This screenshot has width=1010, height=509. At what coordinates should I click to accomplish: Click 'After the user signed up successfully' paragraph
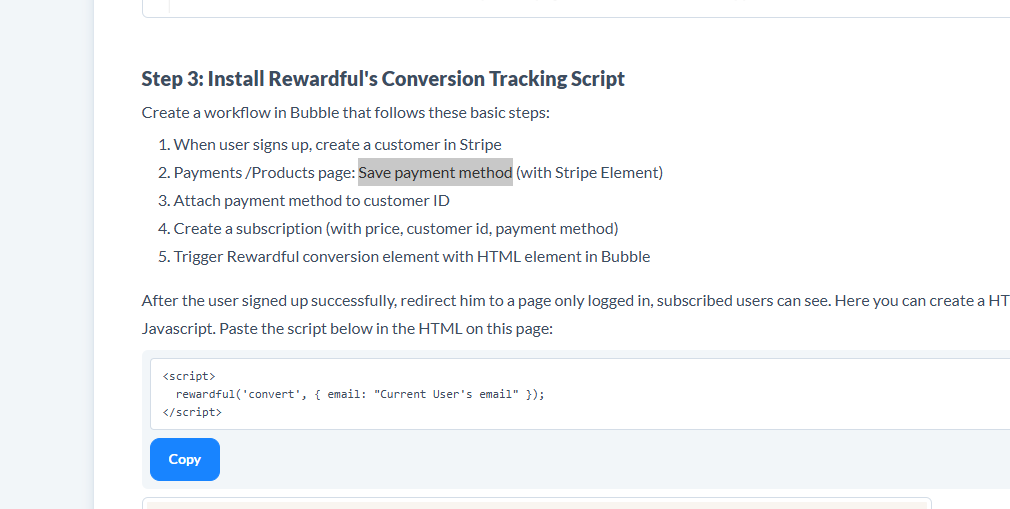500,300
